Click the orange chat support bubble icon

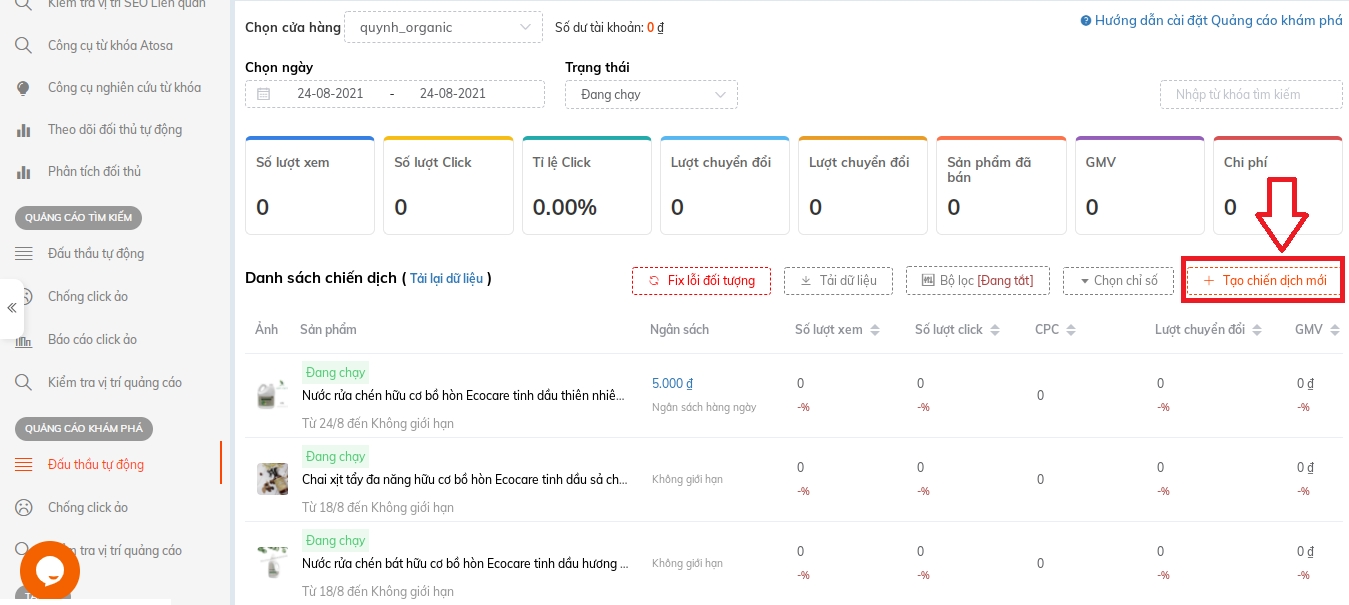[50, 569]
